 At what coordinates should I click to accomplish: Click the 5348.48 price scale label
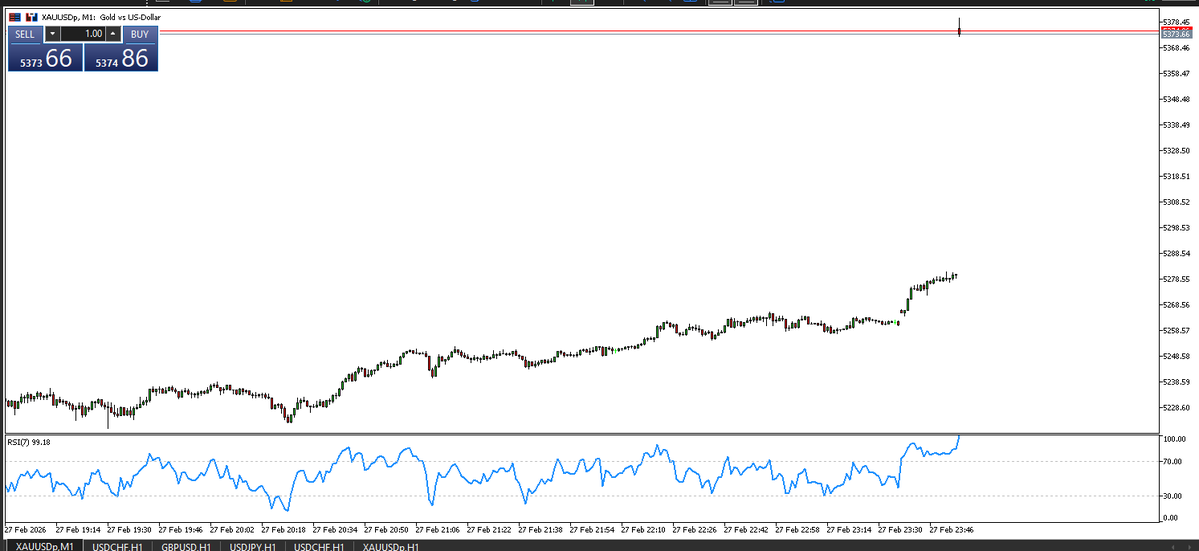click(1176, 99)
